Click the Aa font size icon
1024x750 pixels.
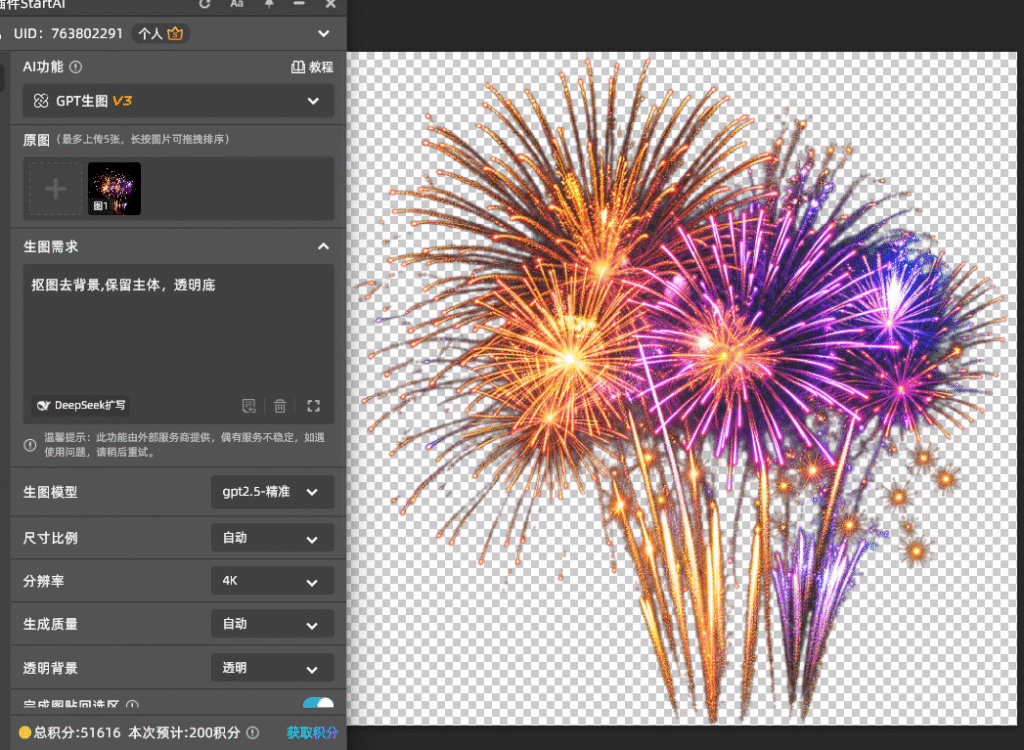click(x=237, y=4)
